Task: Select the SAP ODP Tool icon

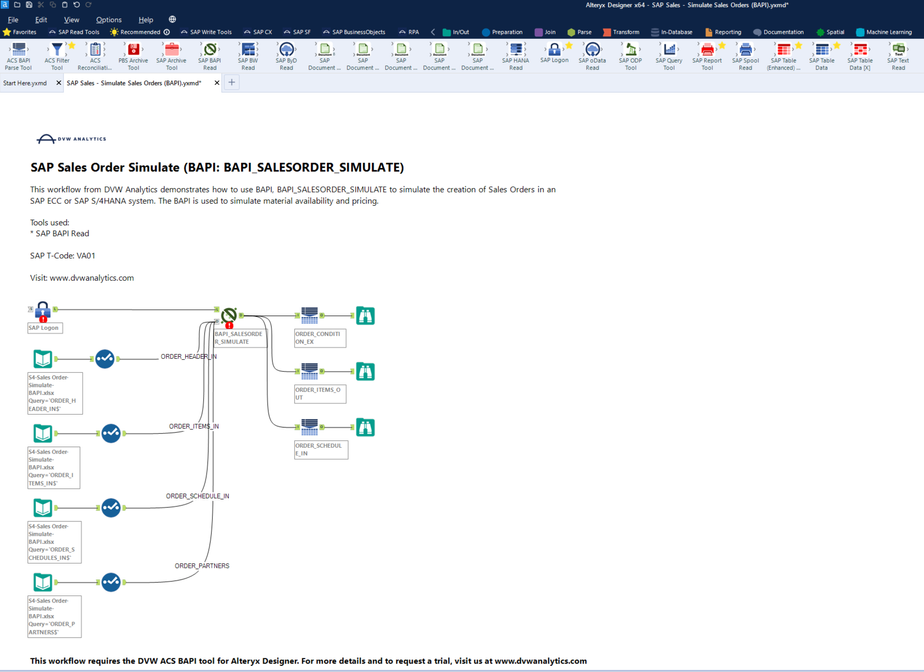Action: tap(631, 57)
